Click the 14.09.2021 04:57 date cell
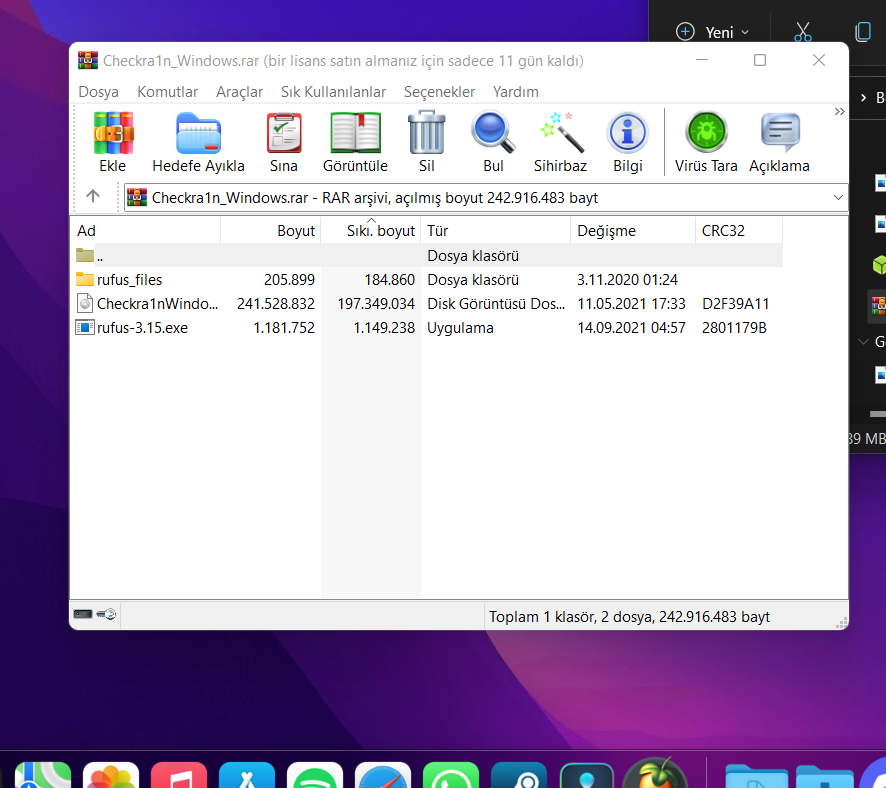 pyautogui.click(x=631, y=328)
